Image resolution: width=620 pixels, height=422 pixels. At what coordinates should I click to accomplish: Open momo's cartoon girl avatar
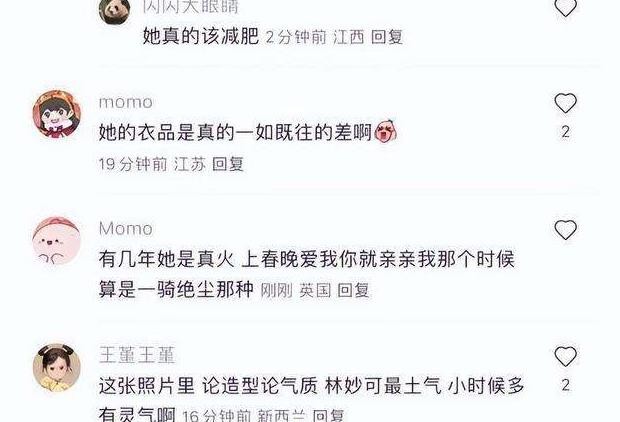(57, 114)
